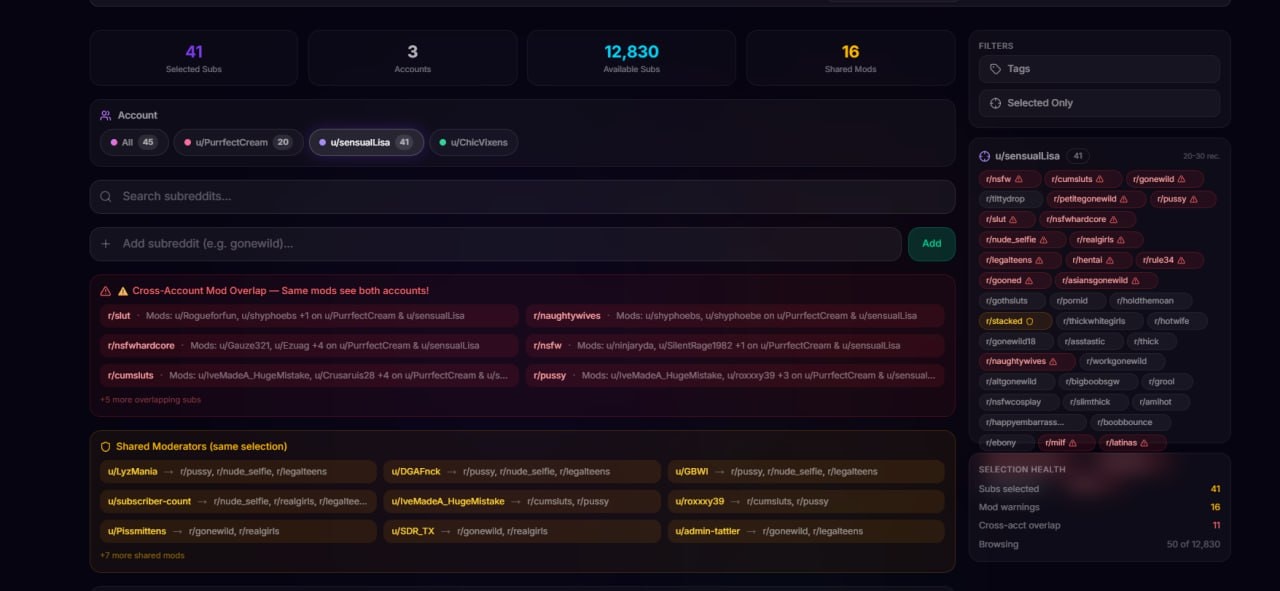Viewport: 1280px width, 591px height.
Task: Expand the +7 more shared mods list
Action: pos(144,555)
